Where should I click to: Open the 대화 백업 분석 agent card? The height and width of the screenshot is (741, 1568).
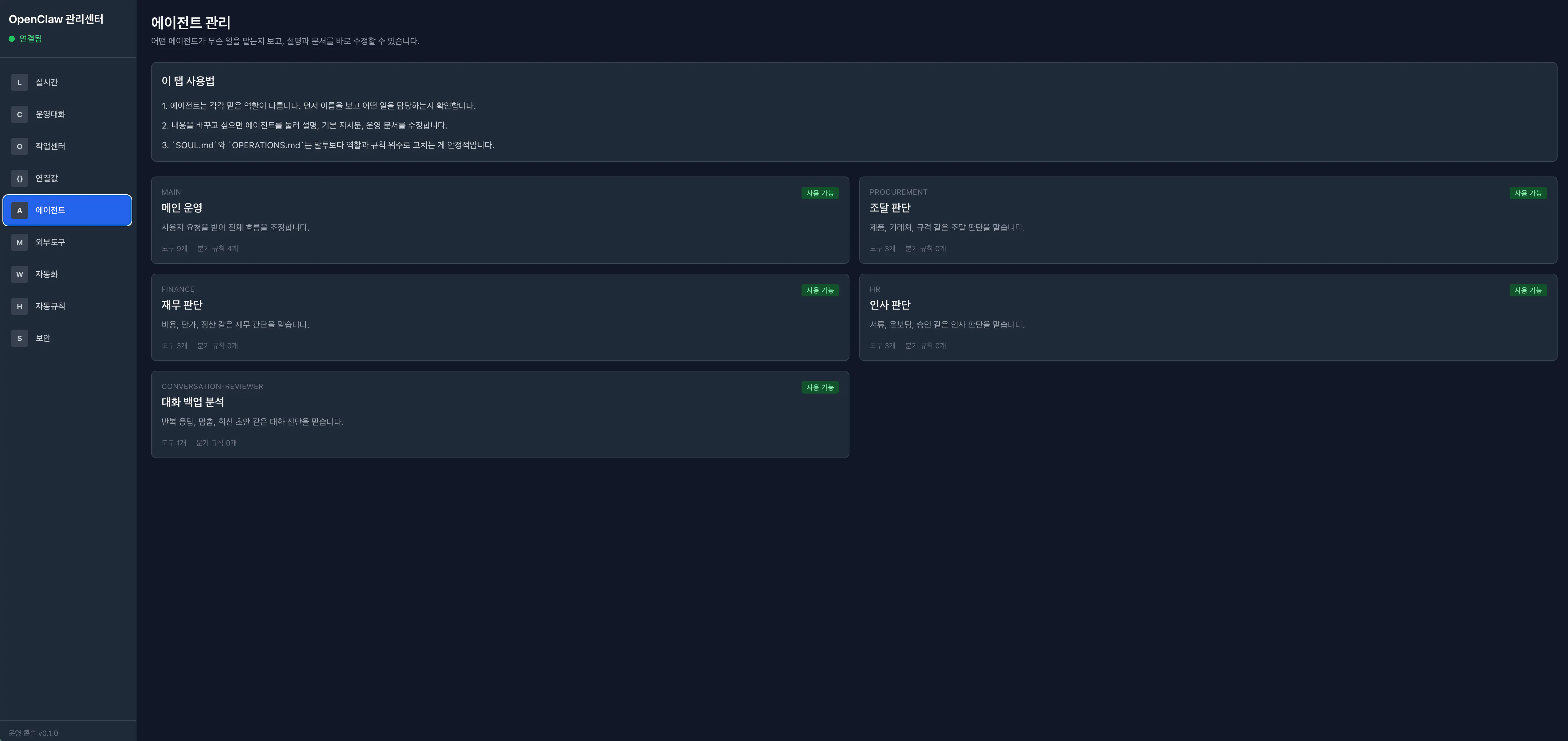coord(499,414)
